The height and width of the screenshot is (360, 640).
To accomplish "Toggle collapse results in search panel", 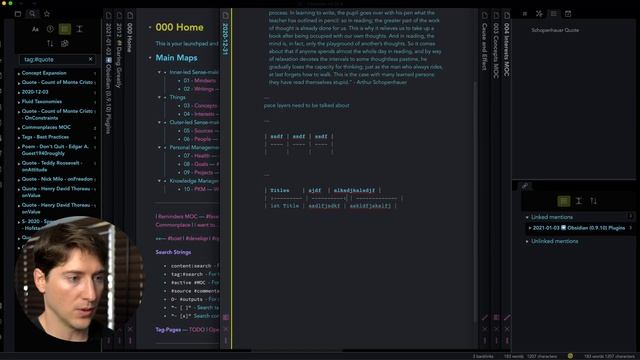I will coord(64,29).
